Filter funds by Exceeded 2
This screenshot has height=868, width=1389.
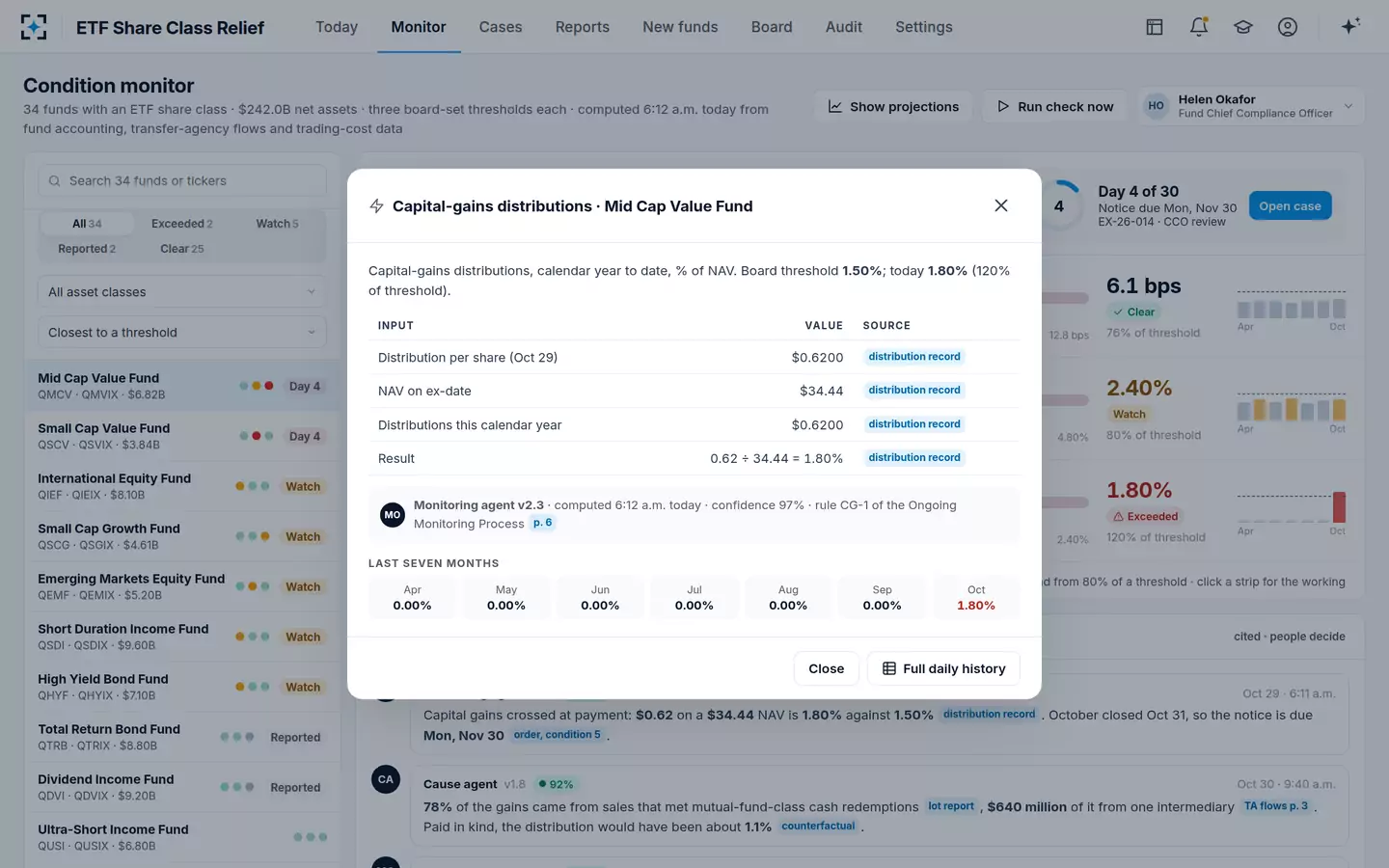pos(182,224)
